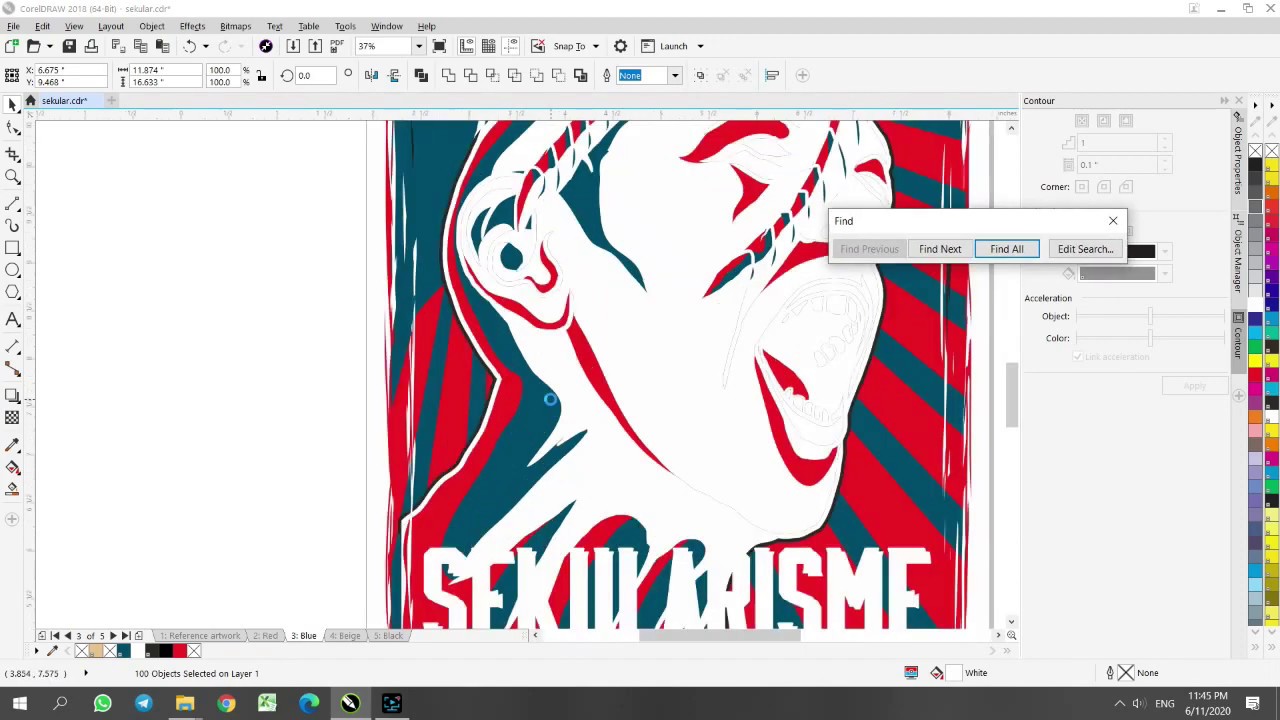Expand the Undo history dropdown arrow
Image resolution: width=1280 pixels, height=720 pixels.
pos(206,46)
